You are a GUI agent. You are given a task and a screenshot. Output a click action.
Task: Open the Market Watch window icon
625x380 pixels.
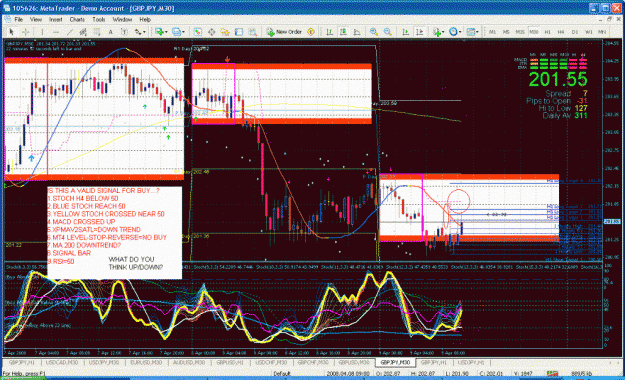coord(198,32)
